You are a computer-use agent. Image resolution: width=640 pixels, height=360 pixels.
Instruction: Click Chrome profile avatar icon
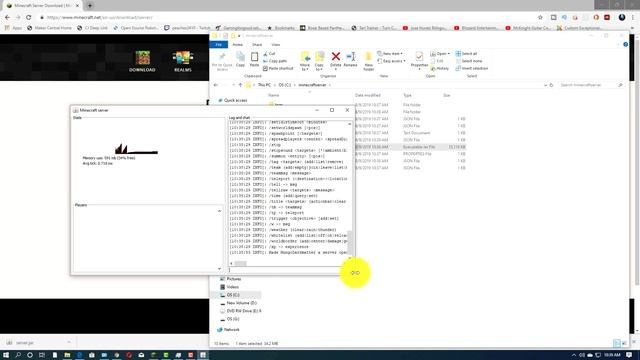pos(622,18)
